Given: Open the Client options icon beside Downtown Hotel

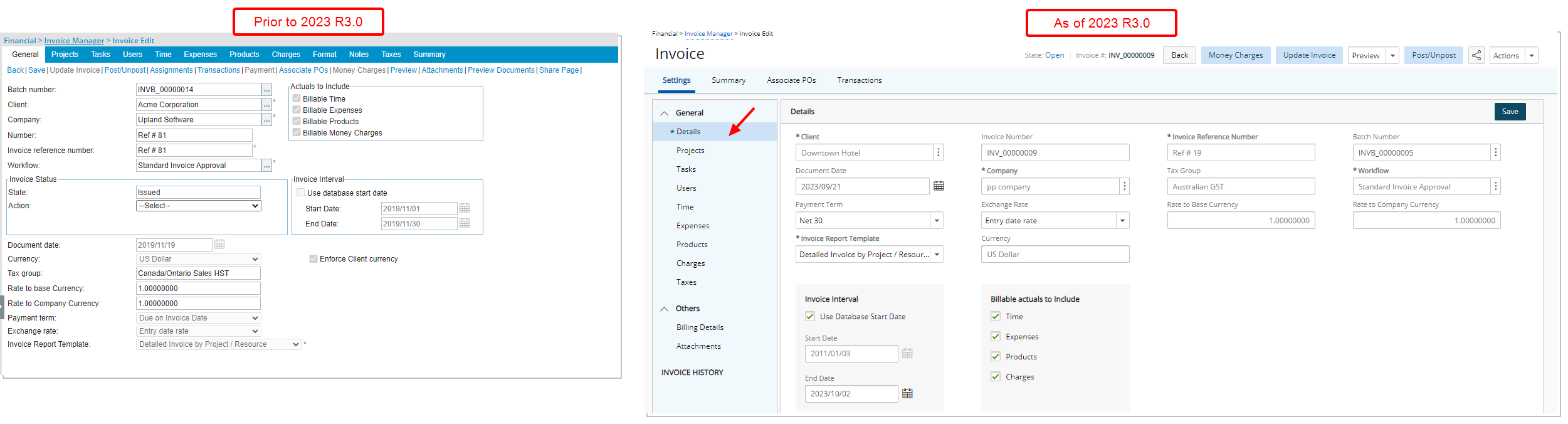Looking at the screenshot, I should tap(938, 152).
